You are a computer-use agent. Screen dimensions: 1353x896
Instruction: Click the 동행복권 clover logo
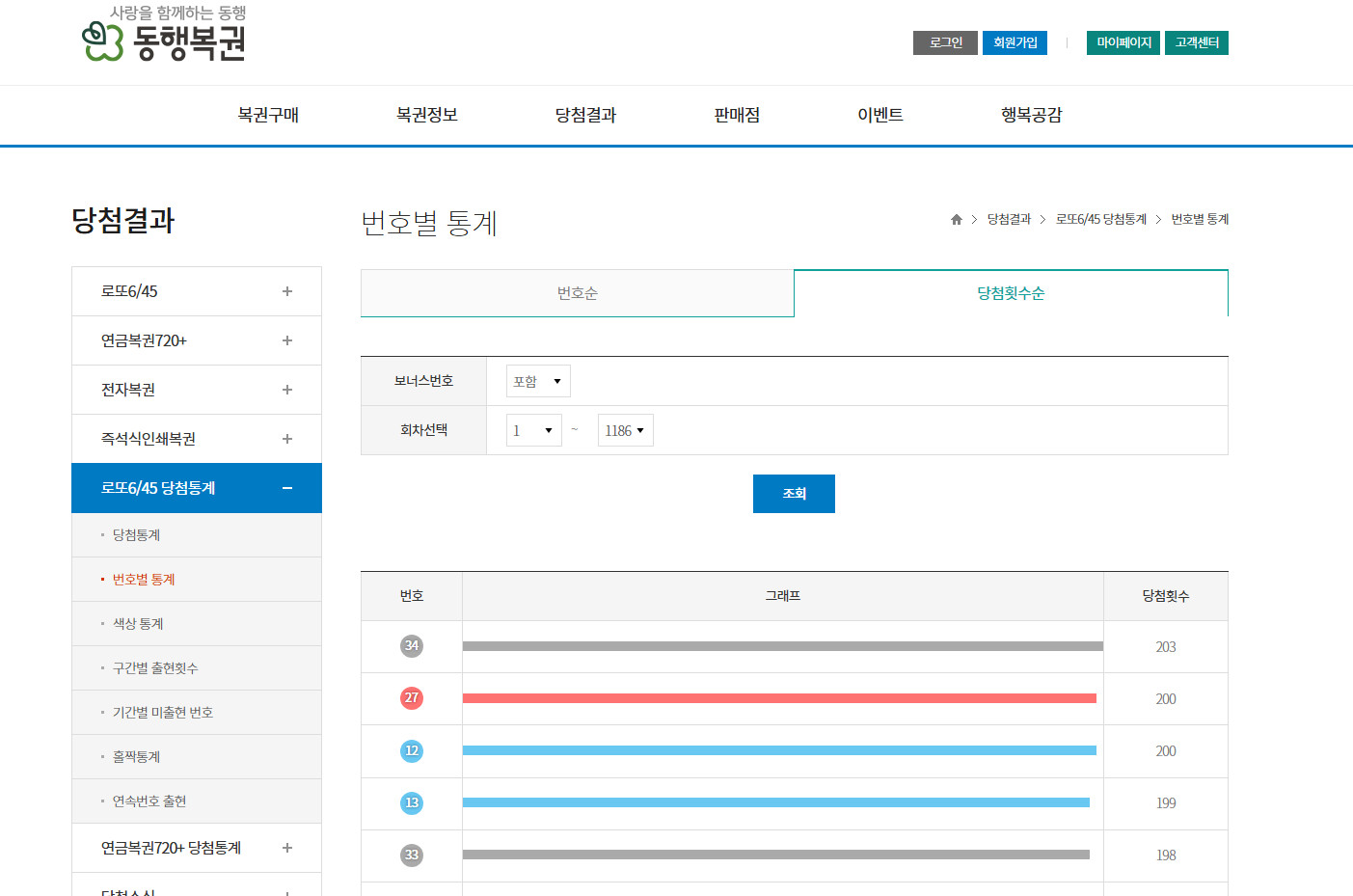[164, 35]
